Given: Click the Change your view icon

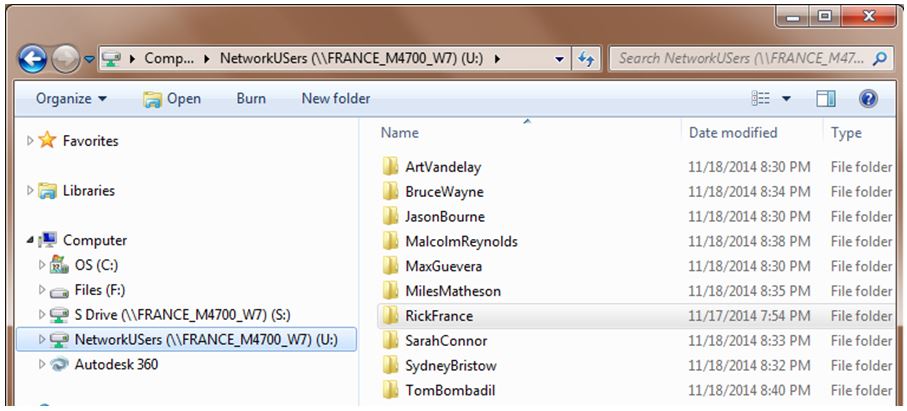Looking at the screenshot, I should 761,98.
